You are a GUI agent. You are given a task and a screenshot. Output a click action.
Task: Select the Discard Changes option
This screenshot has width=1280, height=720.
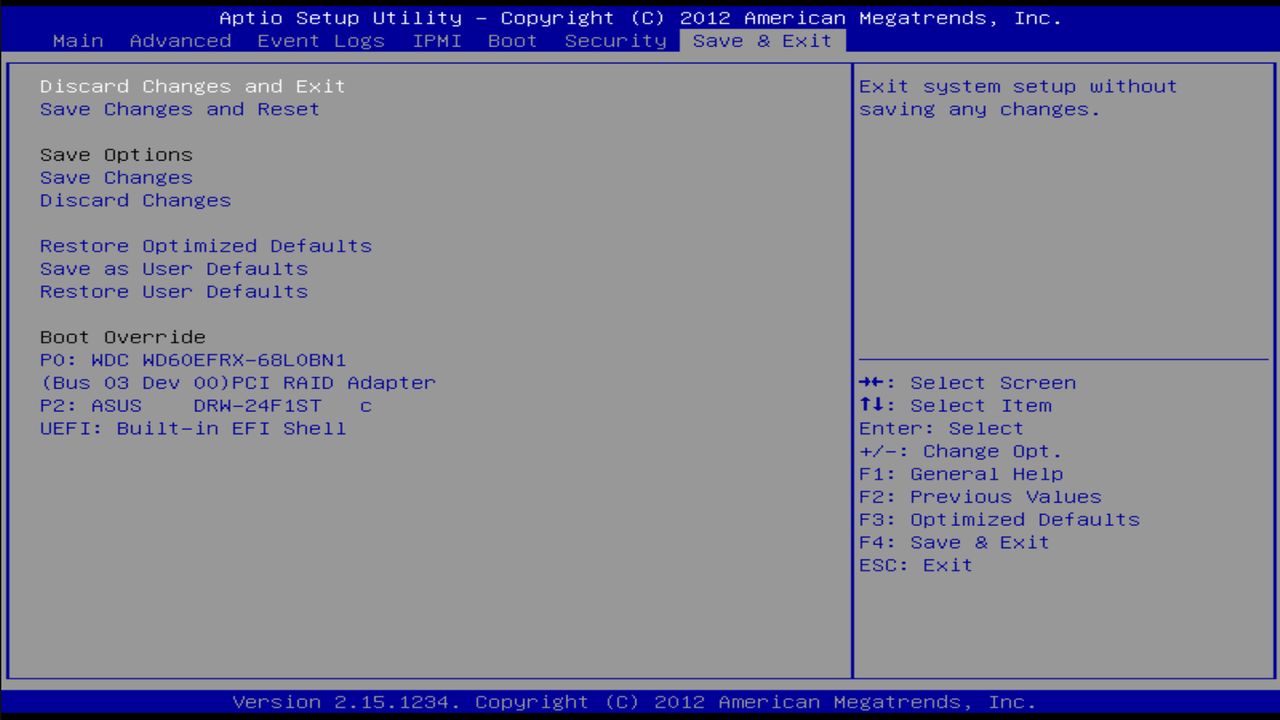click(135, 200)
